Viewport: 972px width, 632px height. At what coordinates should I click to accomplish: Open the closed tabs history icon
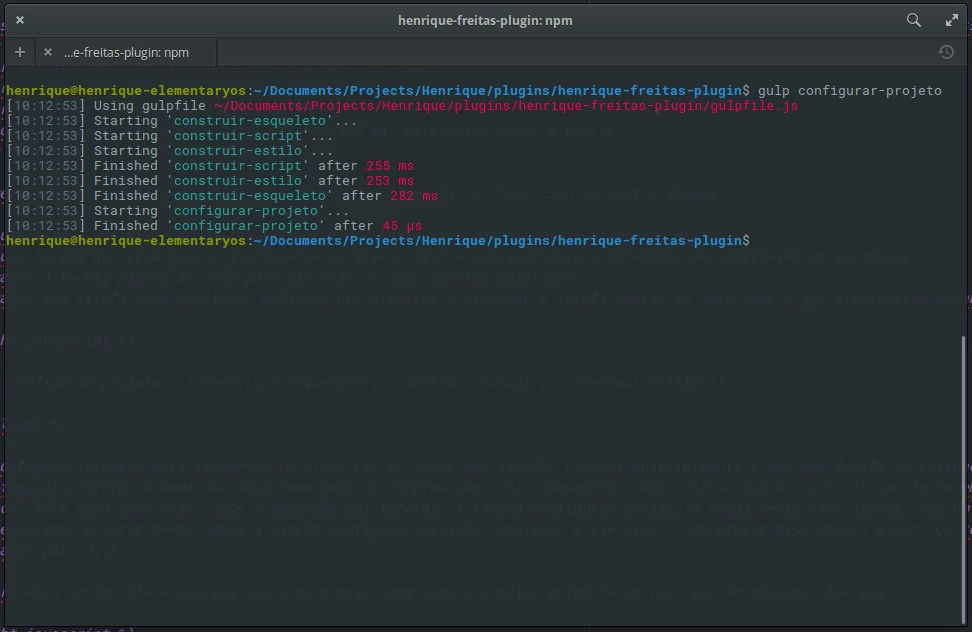tap(946, 52)
